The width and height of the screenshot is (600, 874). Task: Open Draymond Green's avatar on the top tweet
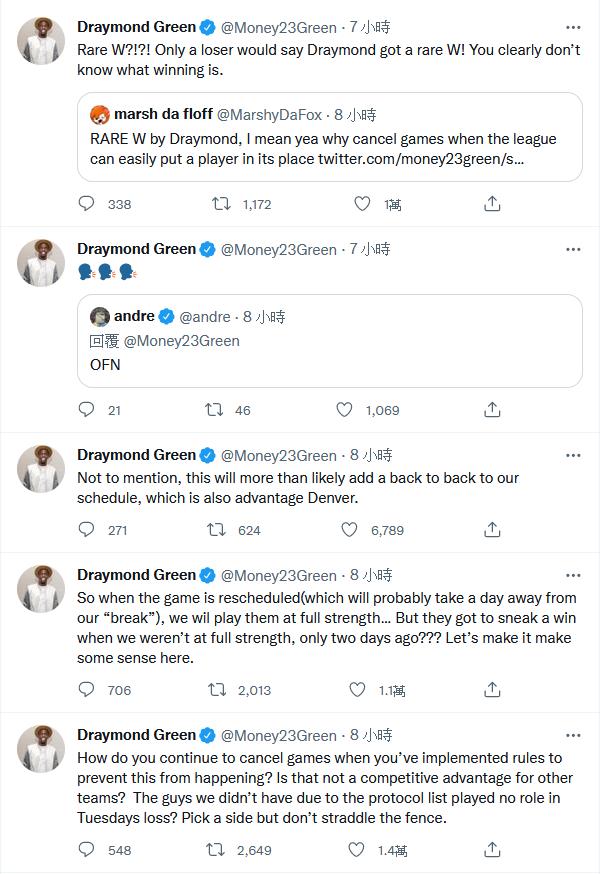tap(42, 42)
